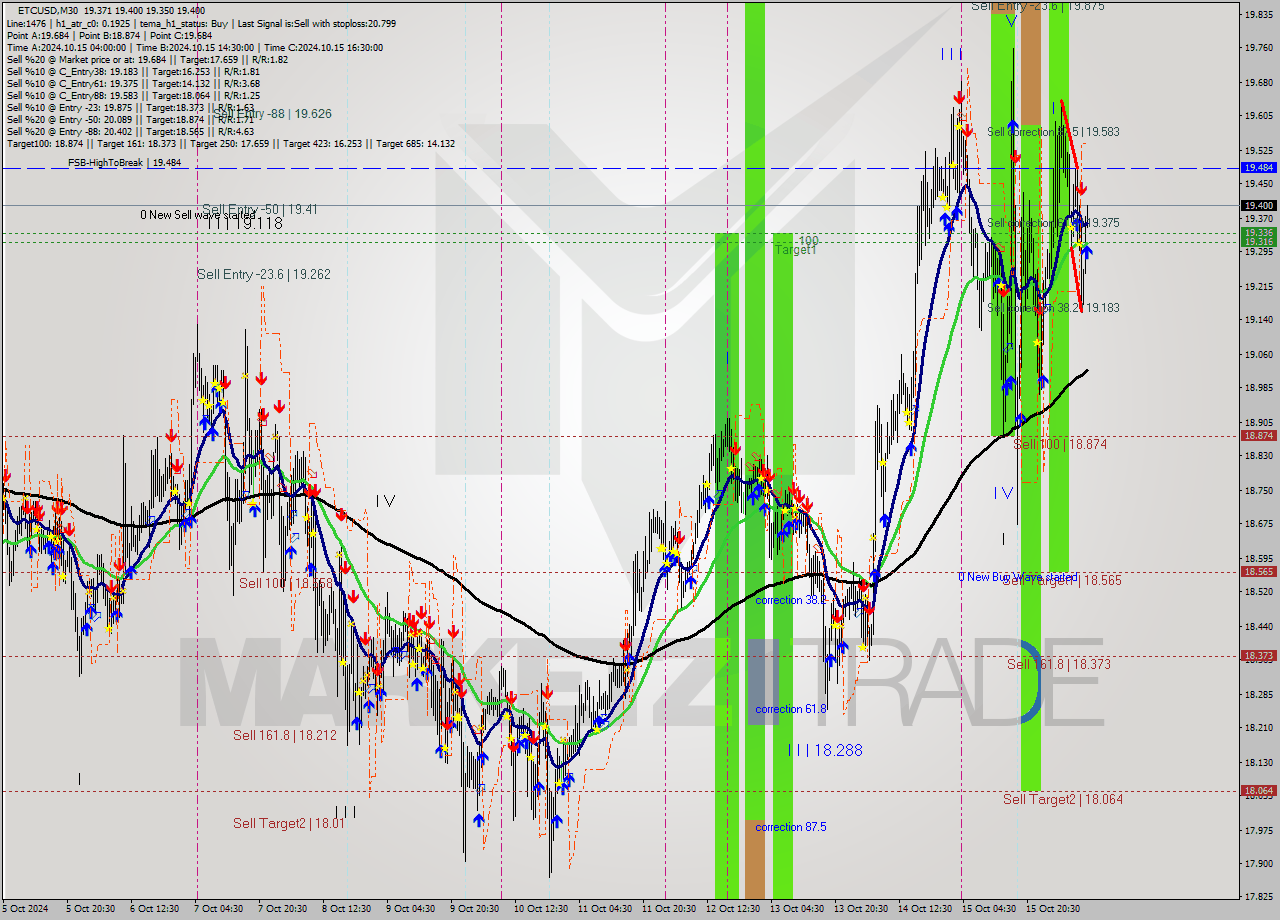This screenshot has width=1280, height=920.
Task: Select the 'Sell Target2 | 18.01' label
Action: tap(289, 823)
